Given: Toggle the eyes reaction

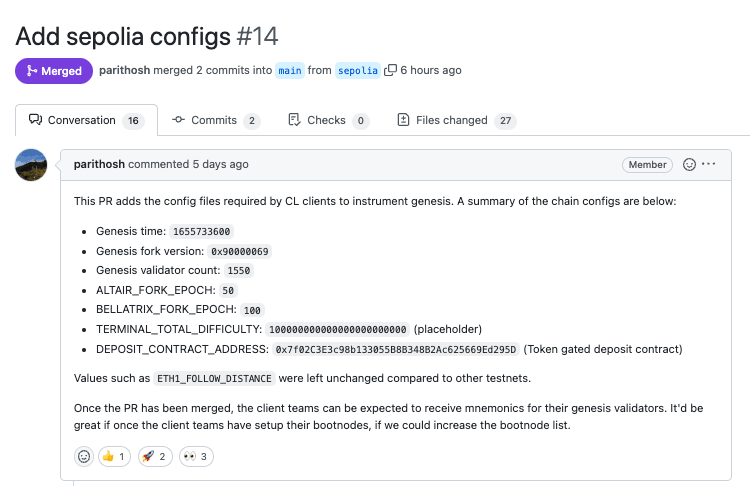Looking at the screenshot, I should (196, 456).
